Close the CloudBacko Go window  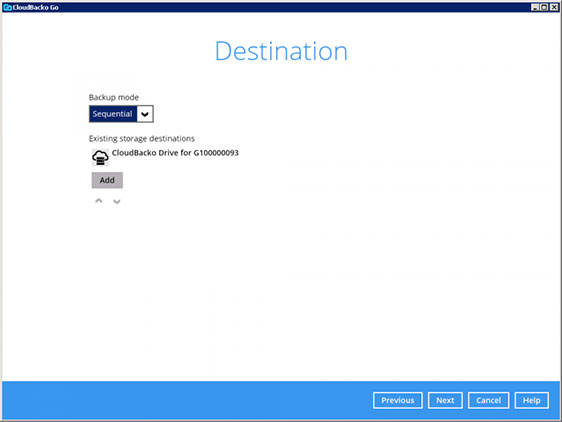[554, 7]
